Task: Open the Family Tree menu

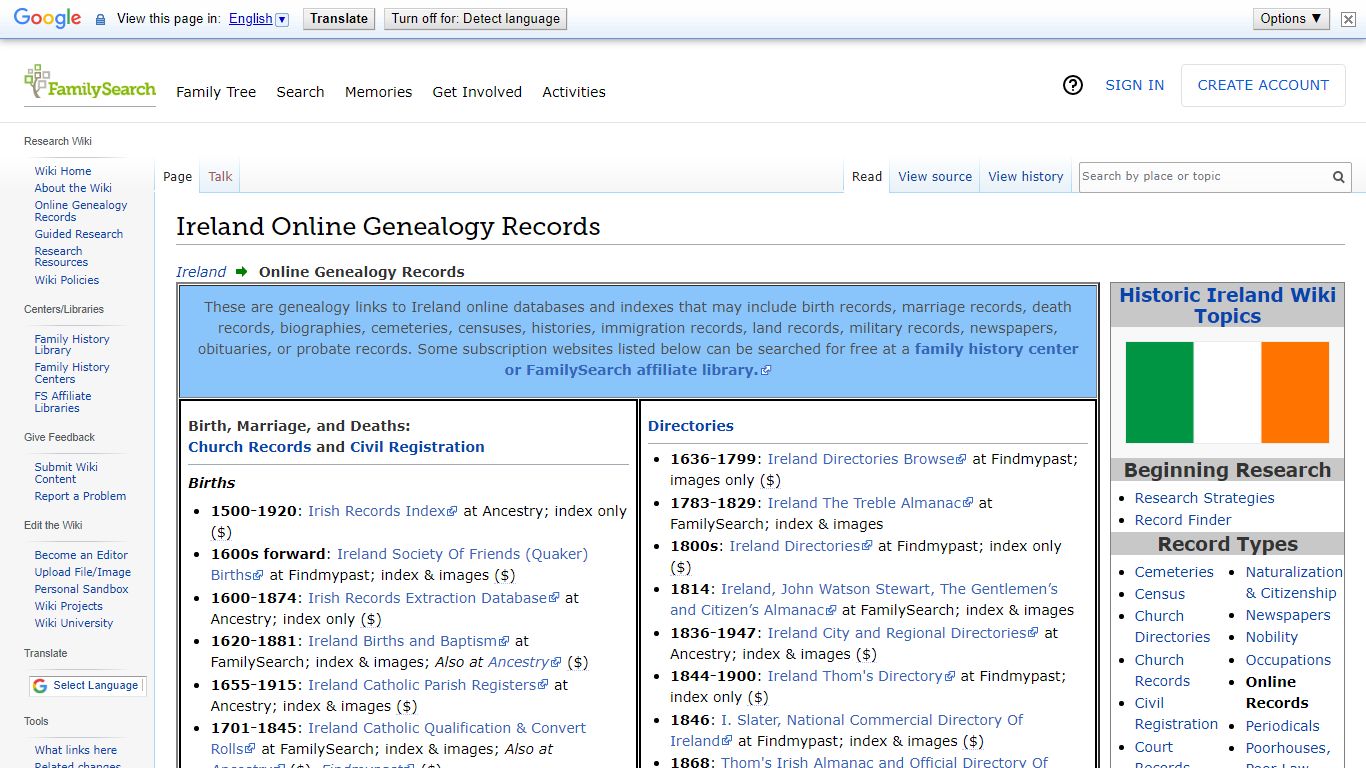Action: (216, 92)
